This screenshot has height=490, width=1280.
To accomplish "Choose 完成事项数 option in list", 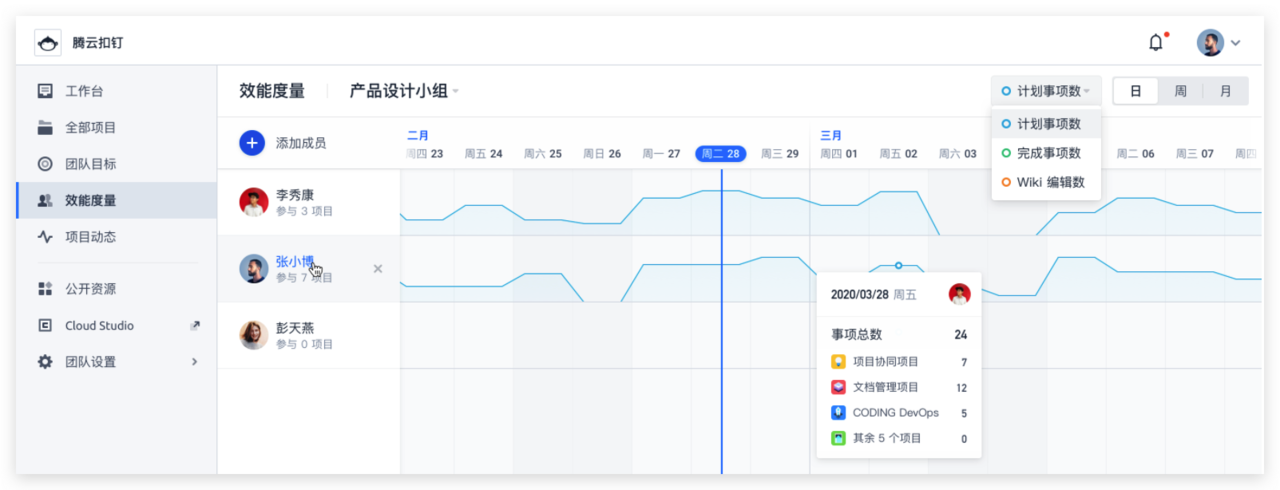I will point(1046,153).
